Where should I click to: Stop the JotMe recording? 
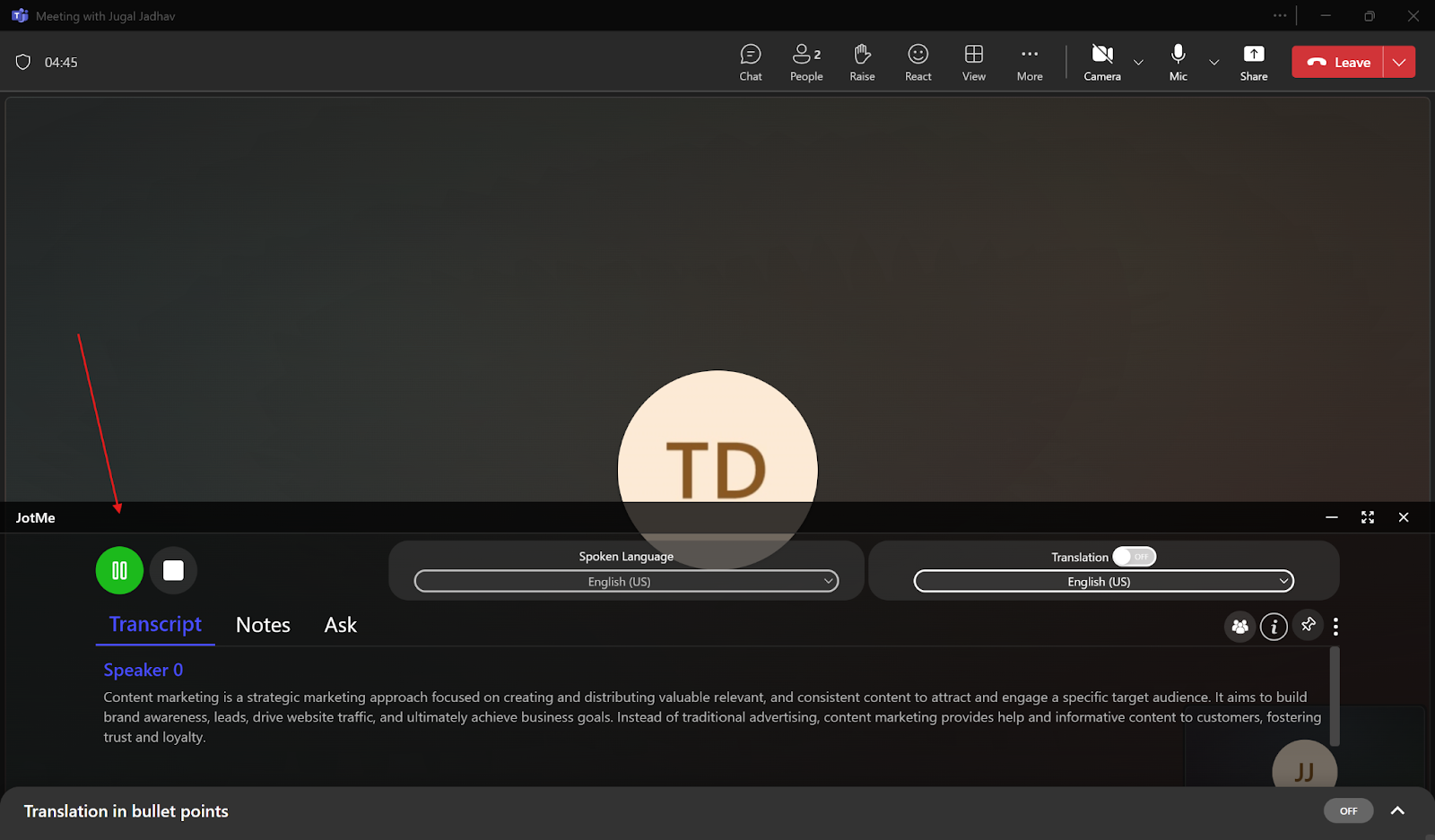tap(173, 570)
